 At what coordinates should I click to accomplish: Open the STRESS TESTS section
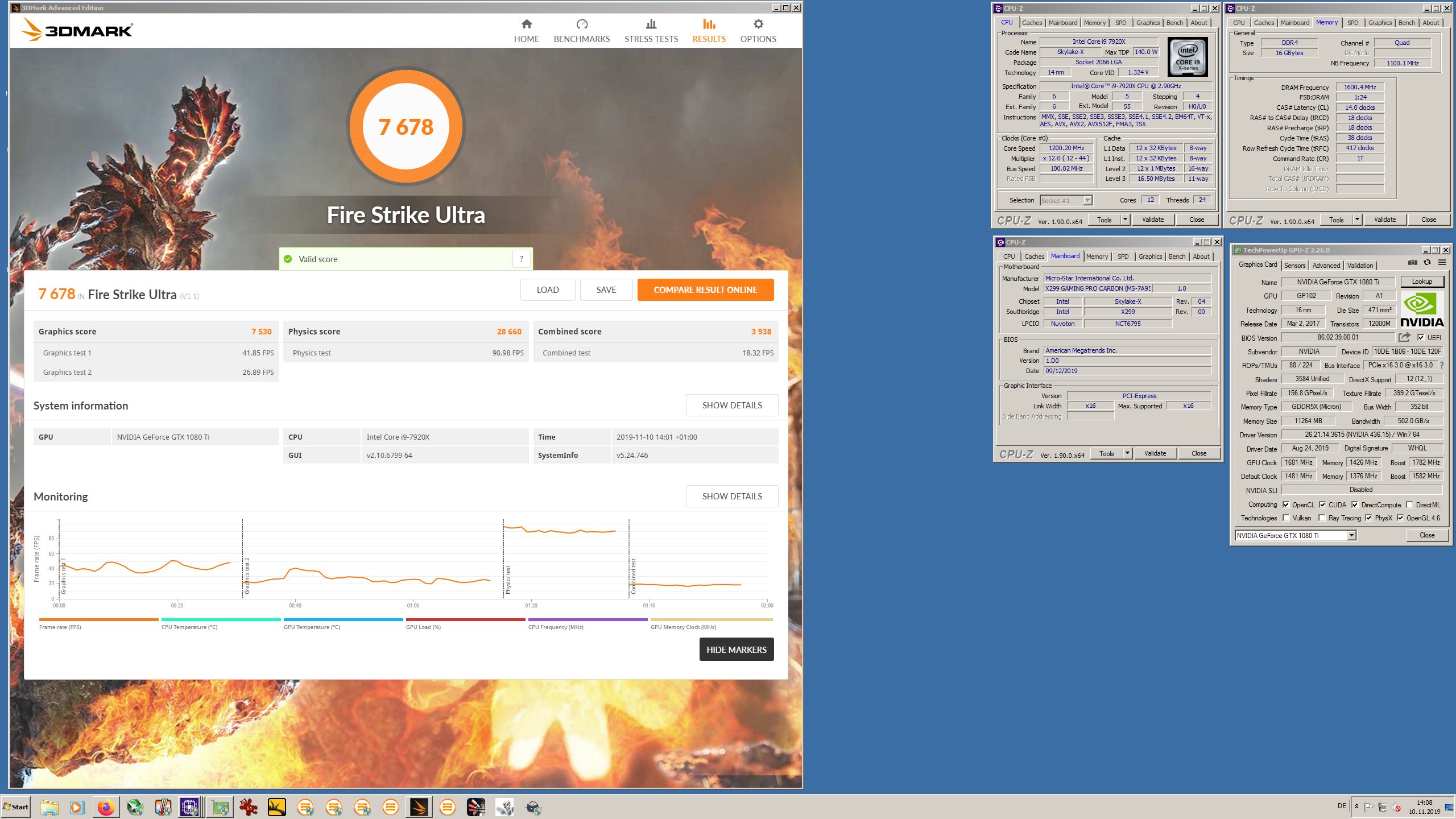click(651, 31)
